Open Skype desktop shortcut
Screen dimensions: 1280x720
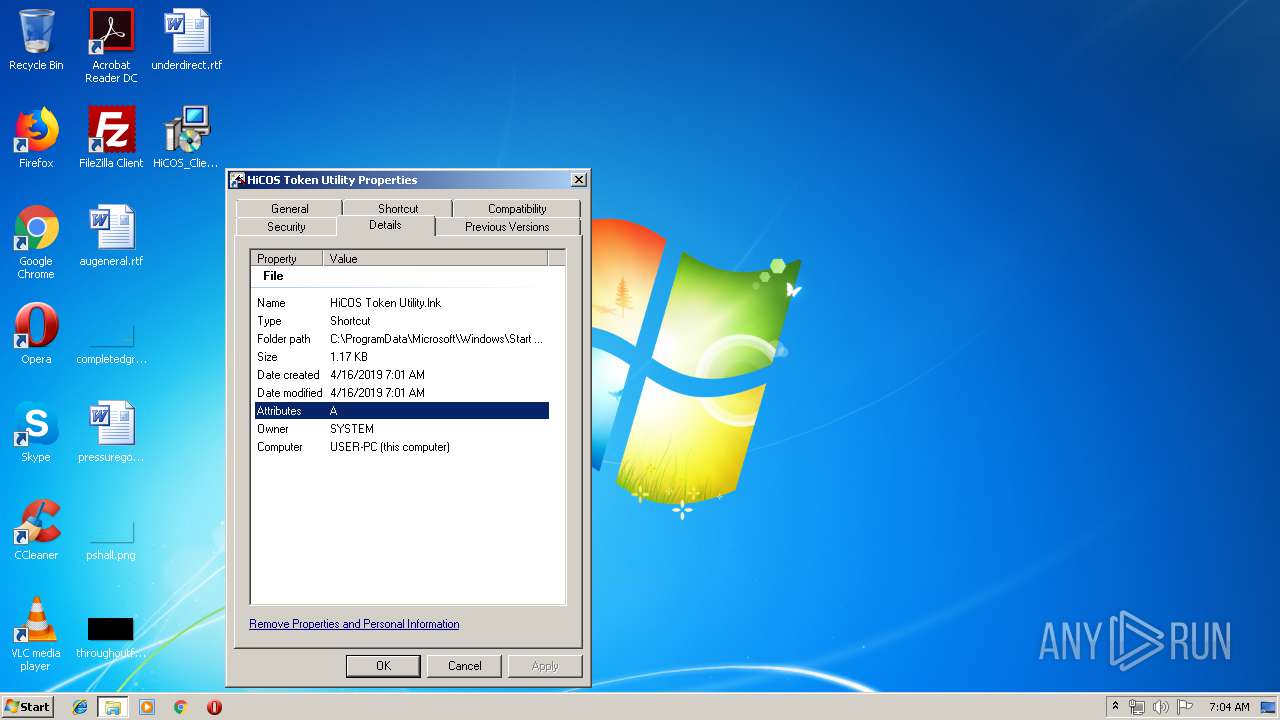[x=36, y=432]
